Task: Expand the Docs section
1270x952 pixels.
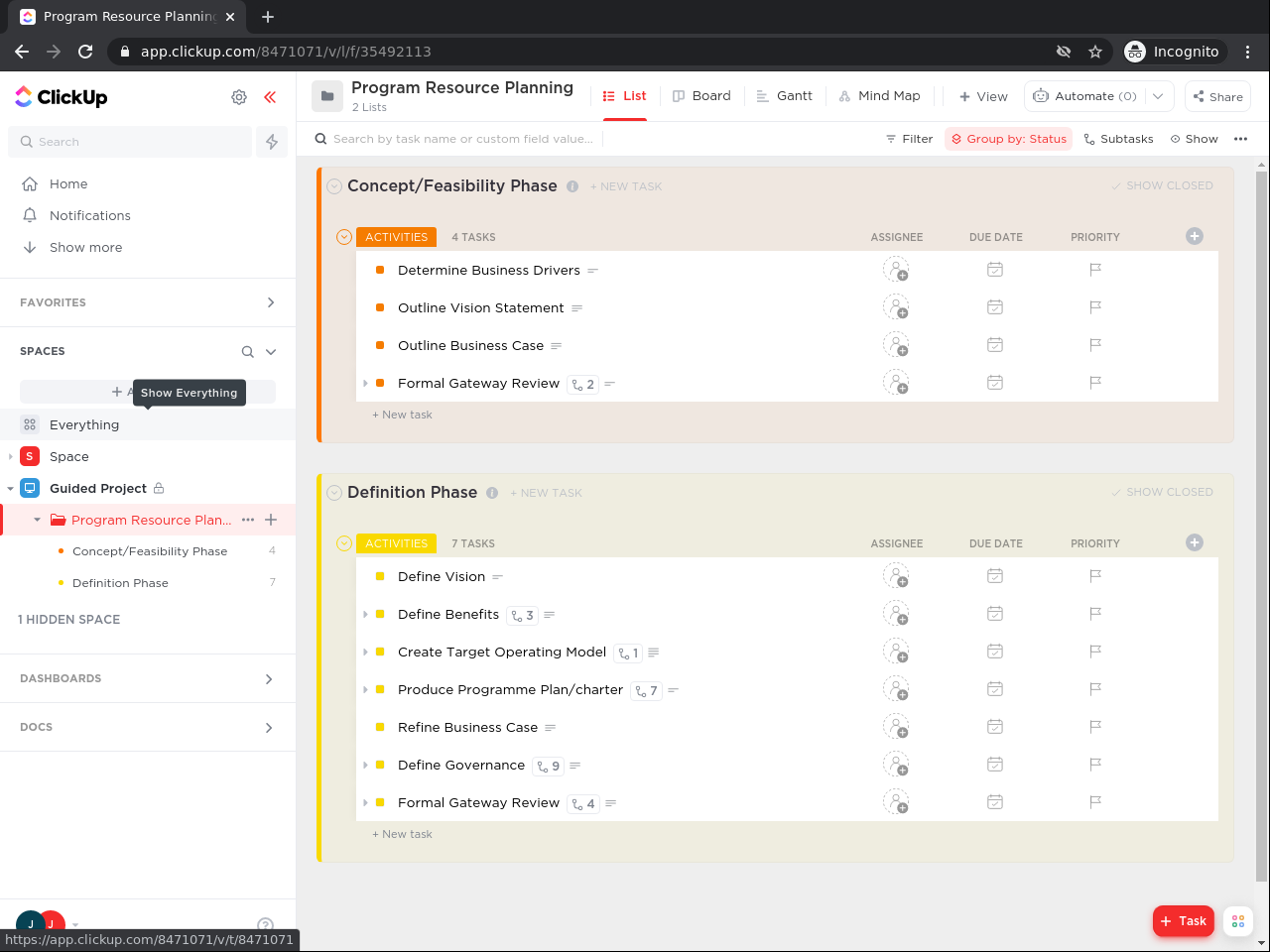Action: tap(269, 728)
